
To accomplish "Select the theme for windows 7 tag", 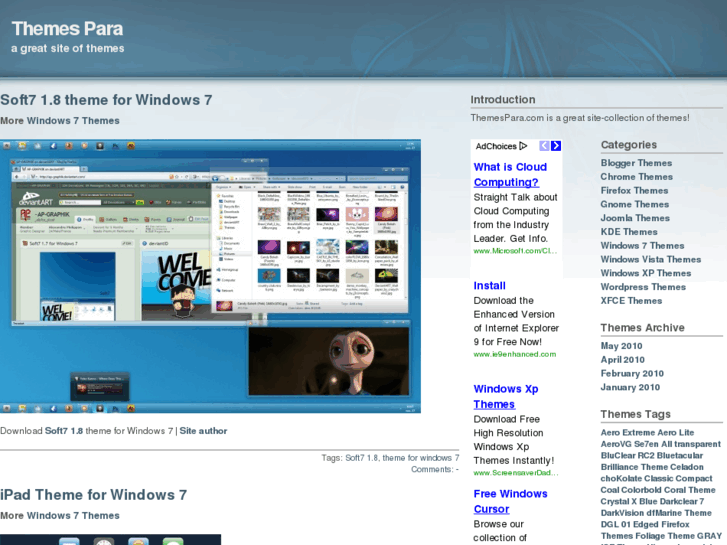I will 421,458.
